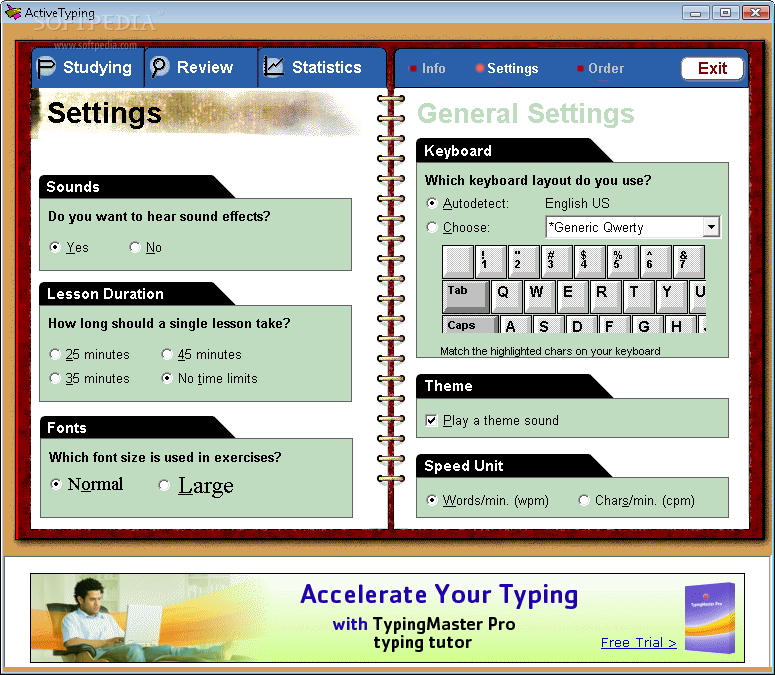Click the Statistics chart icon

pyautogui.click(x=273, y=67)
